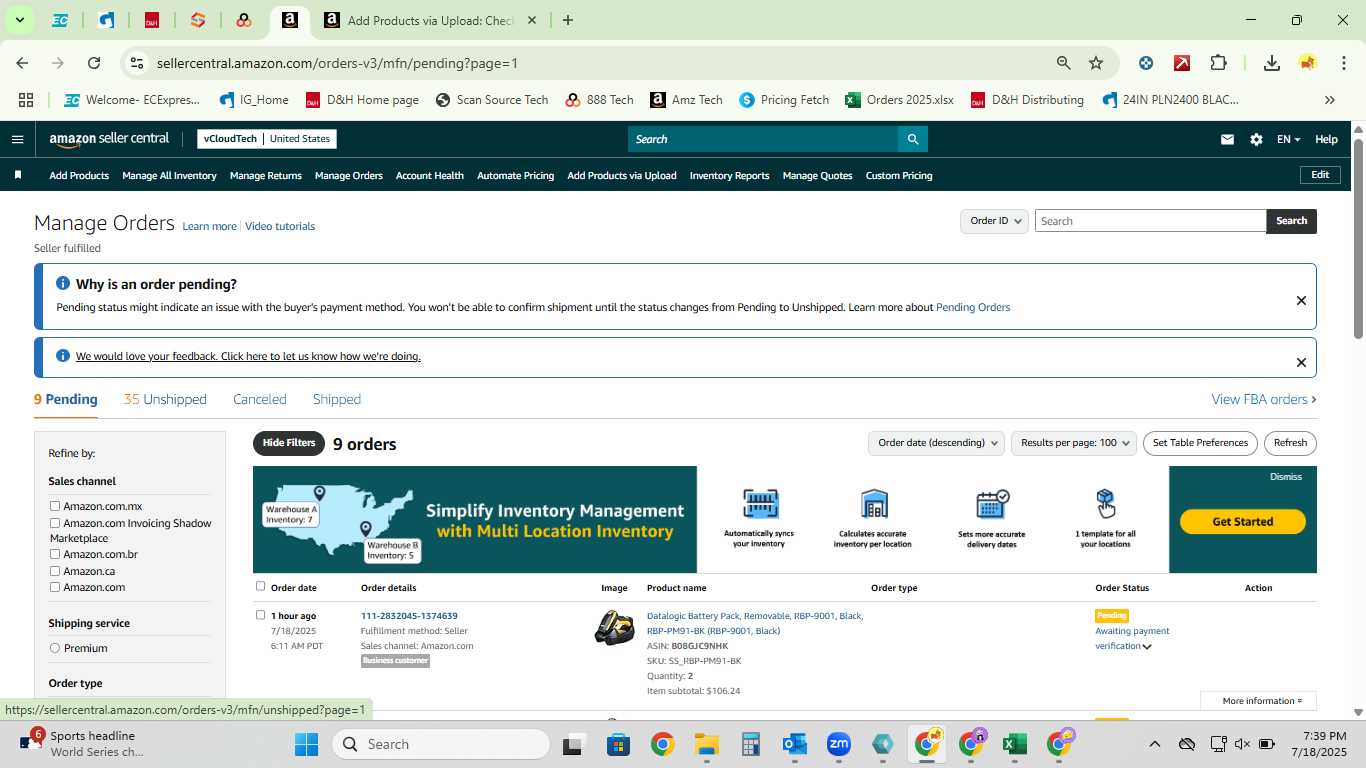Open Add Products via Upload menu item
Viewport: 1366px width, 768px height.
[622, 176]
